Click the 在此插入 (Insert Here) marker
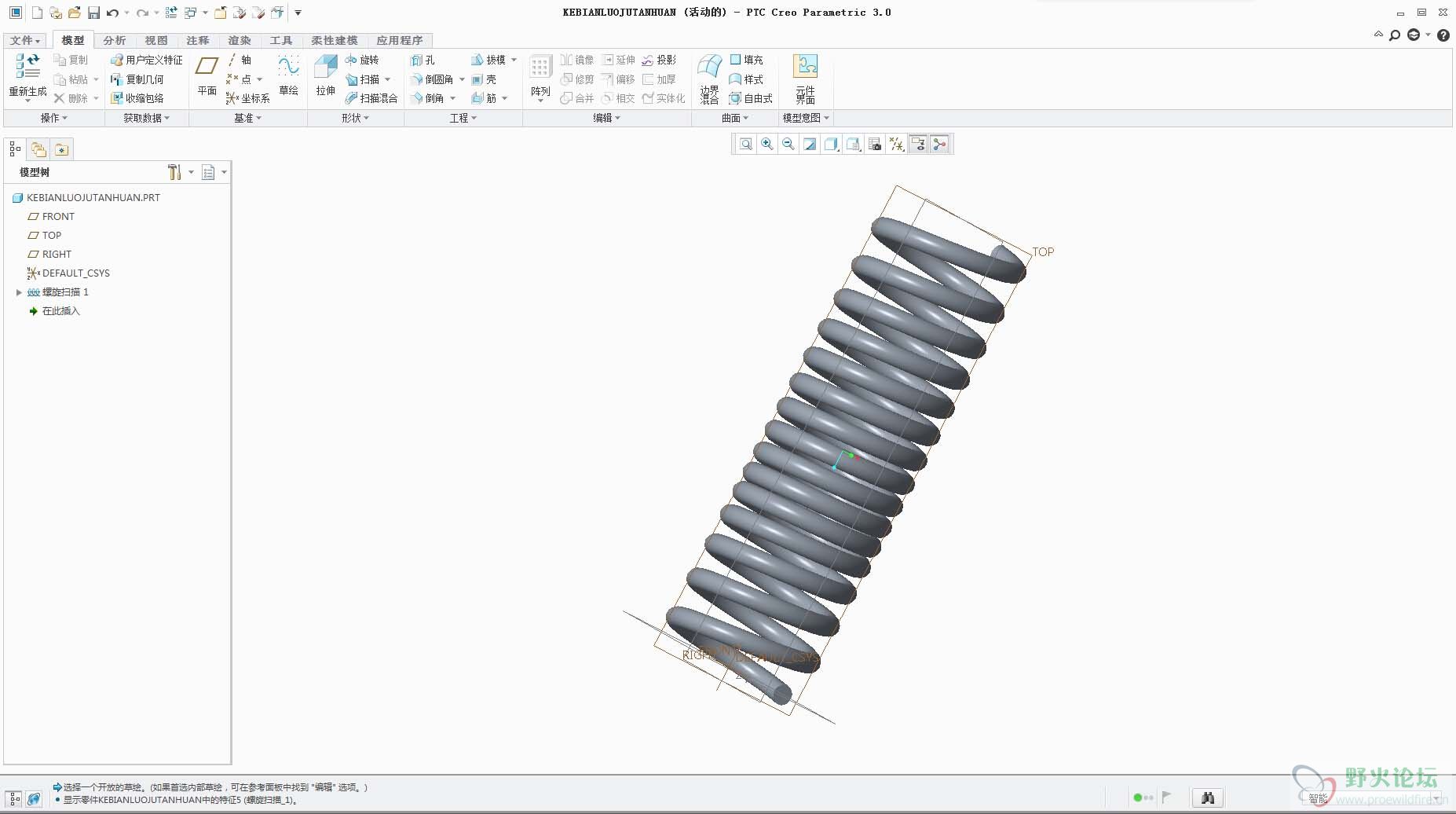 pos(54,311)
